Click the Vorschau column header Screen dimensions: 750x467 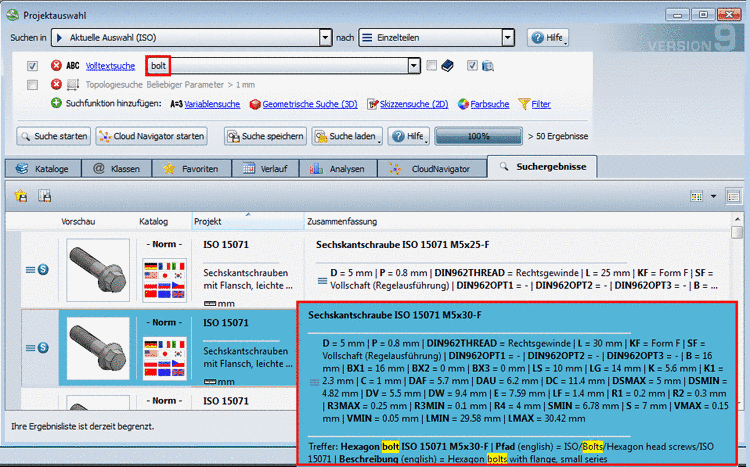[x=78, y=221]
